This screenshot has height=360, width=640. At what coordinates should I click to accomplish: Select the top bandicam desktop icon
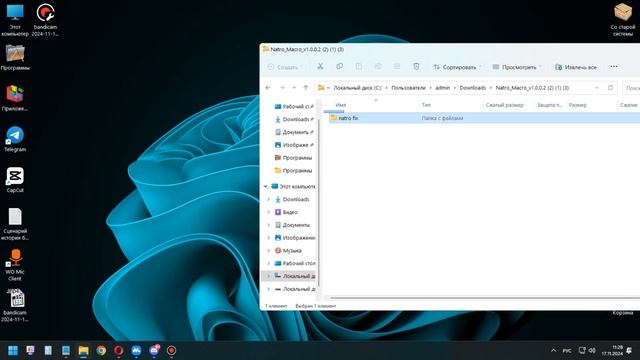pos(45,20)
